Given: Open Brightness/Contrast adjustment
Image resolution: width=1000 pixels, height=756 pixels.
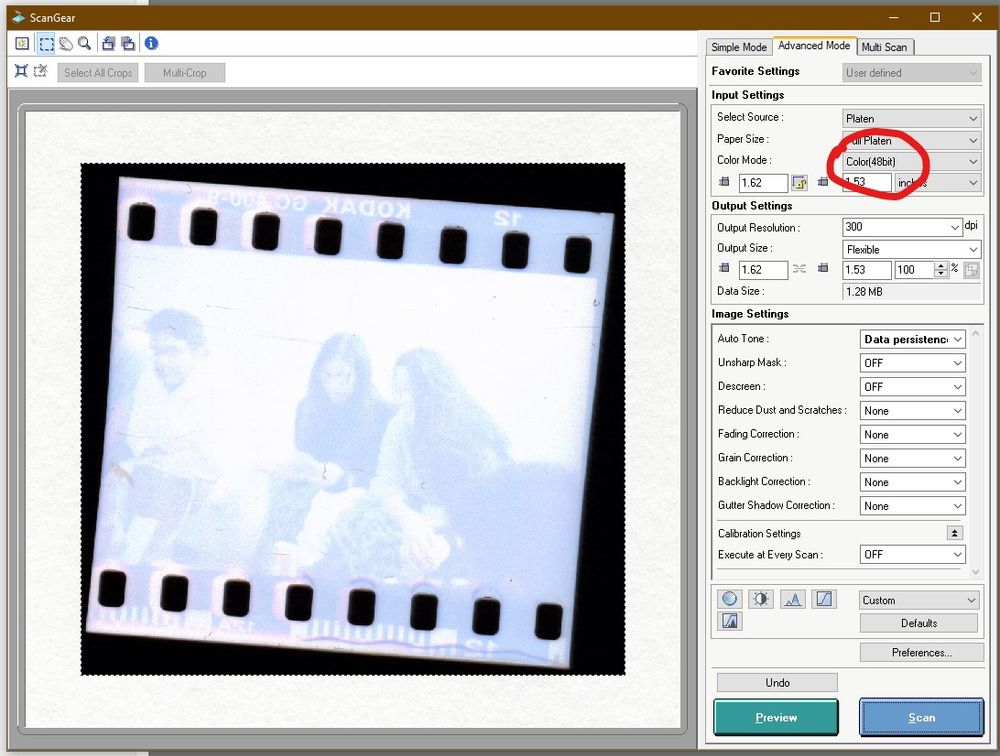Looking at the screenshot, I should tap(760, 599).
